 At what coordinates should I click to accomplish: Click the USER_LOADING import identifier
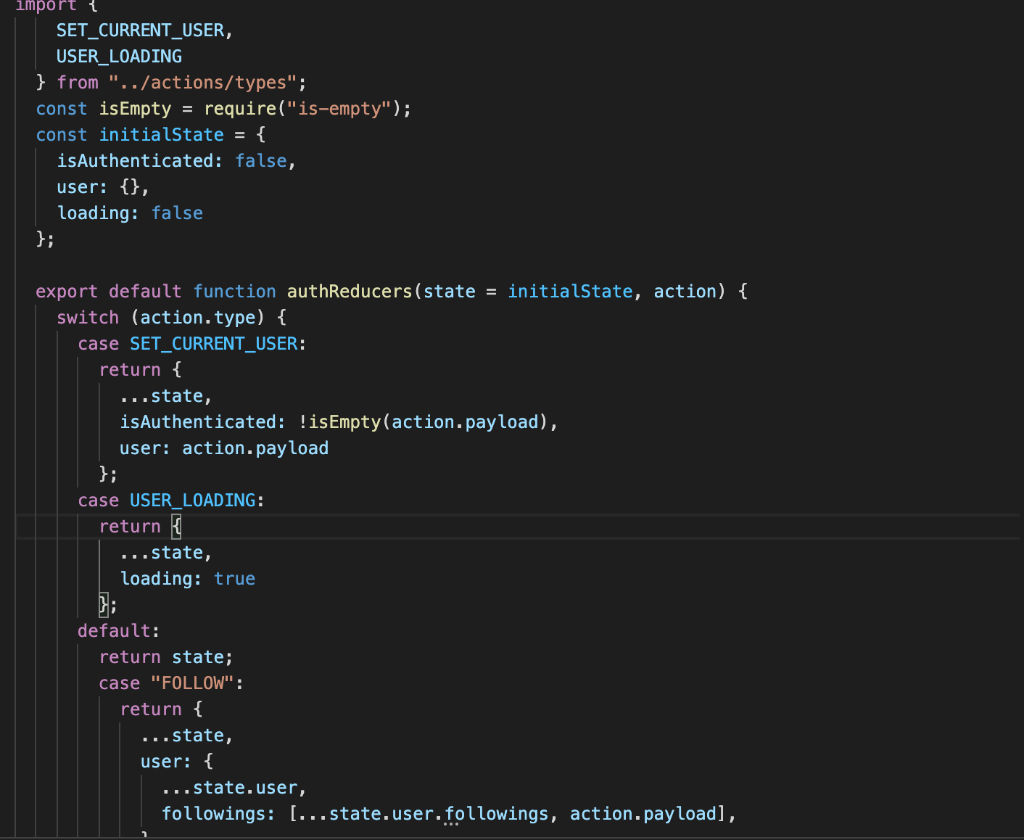119,56
